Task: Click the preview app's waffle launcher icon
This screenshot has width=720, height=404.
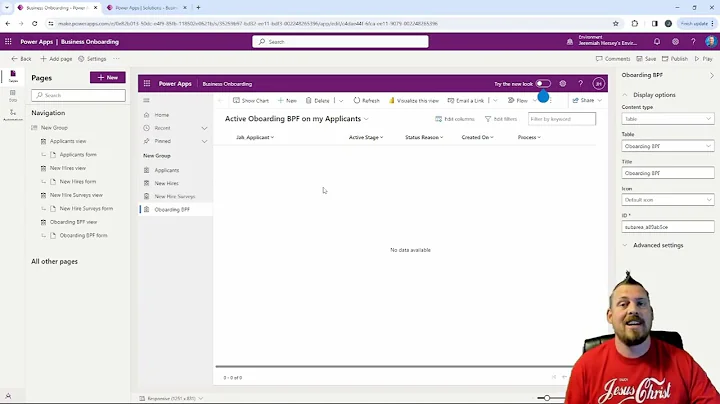Action: tap(147, 84)
